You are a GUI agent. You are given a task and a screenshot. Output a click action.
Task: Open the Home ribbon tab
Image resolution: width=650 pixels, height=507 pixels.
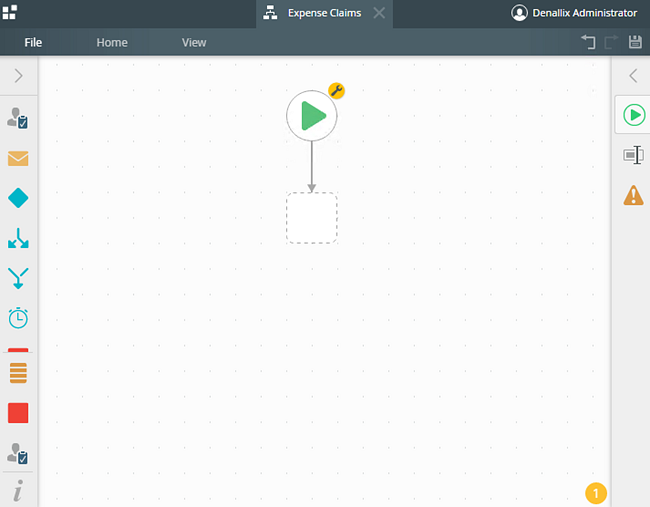(112, 42)
